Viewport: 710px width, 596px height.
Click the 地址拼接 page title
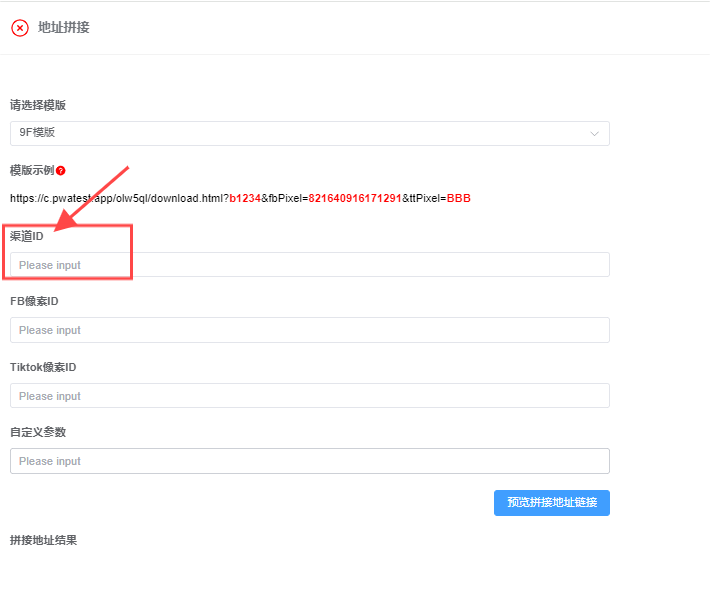(x=64, y=28)
